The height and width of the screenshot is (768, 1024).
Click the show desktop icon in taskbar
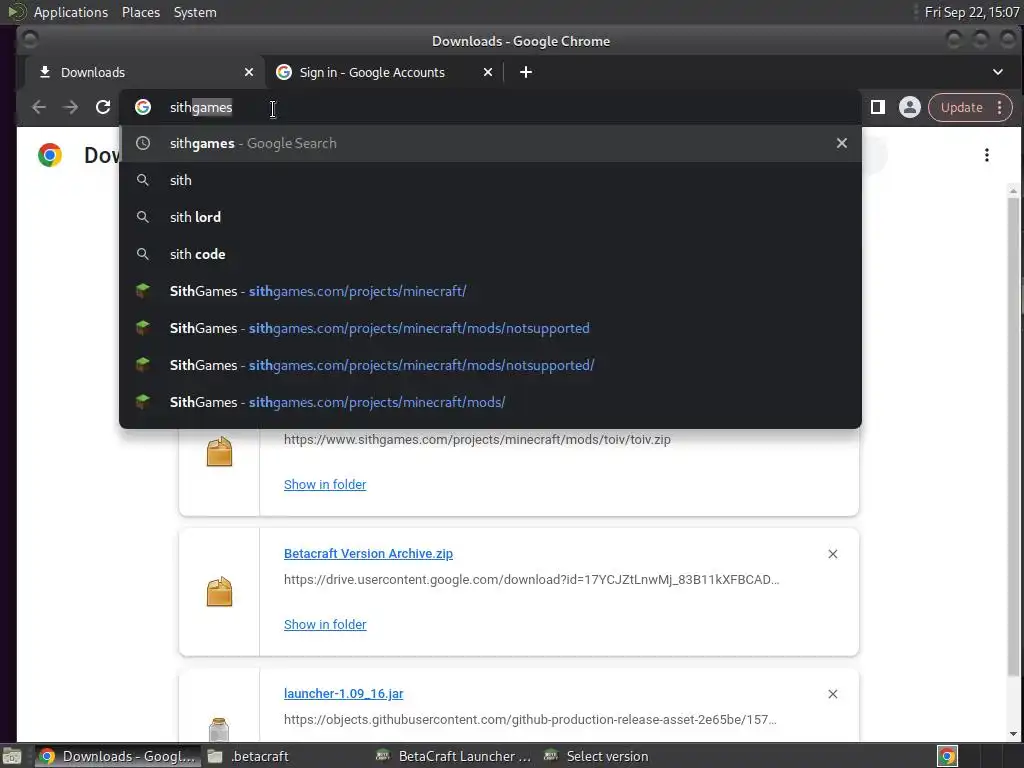click(12, 756)
